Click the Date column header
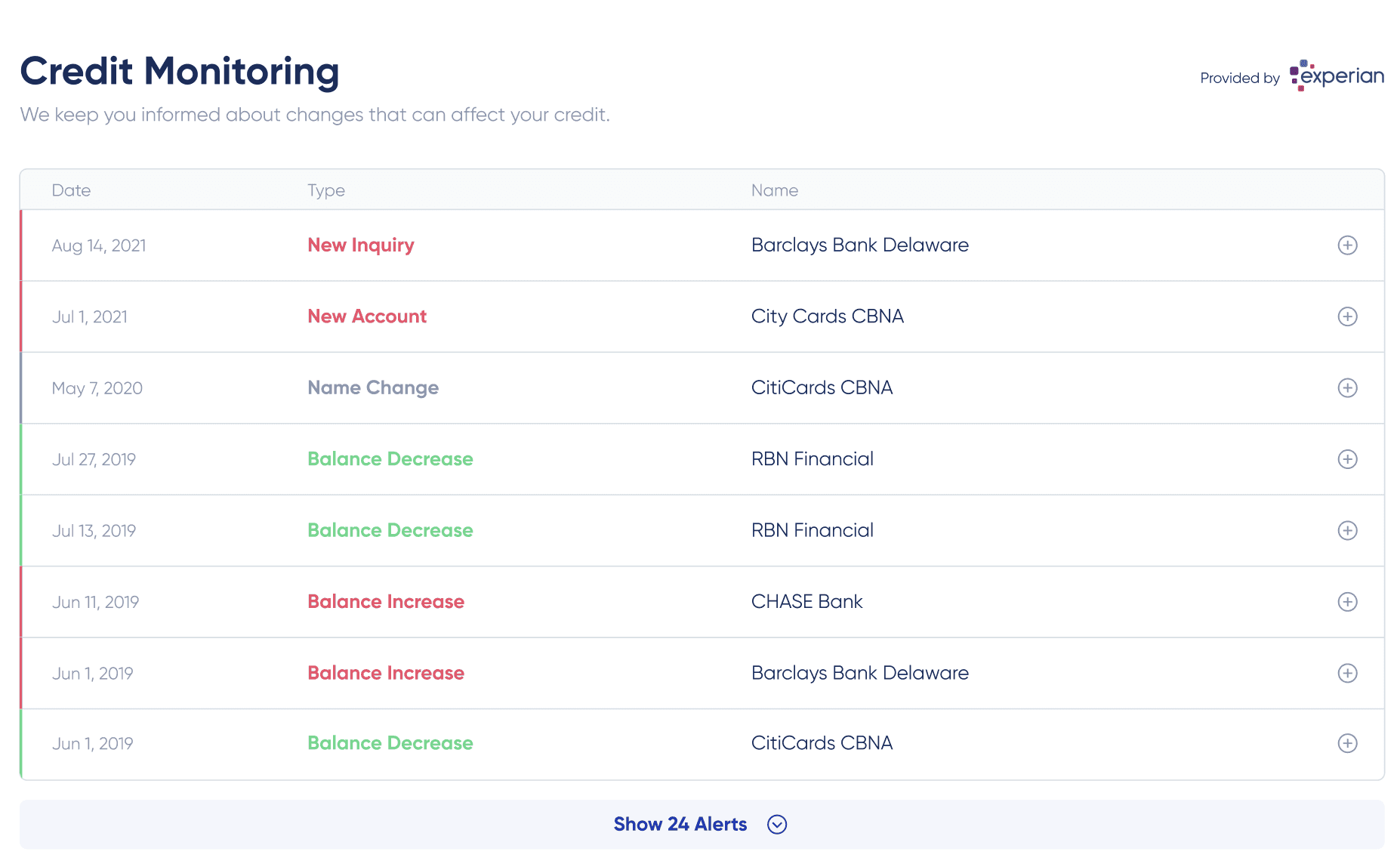The width and height of the screenshot is (1400, 867). click(x=71, y=190)
